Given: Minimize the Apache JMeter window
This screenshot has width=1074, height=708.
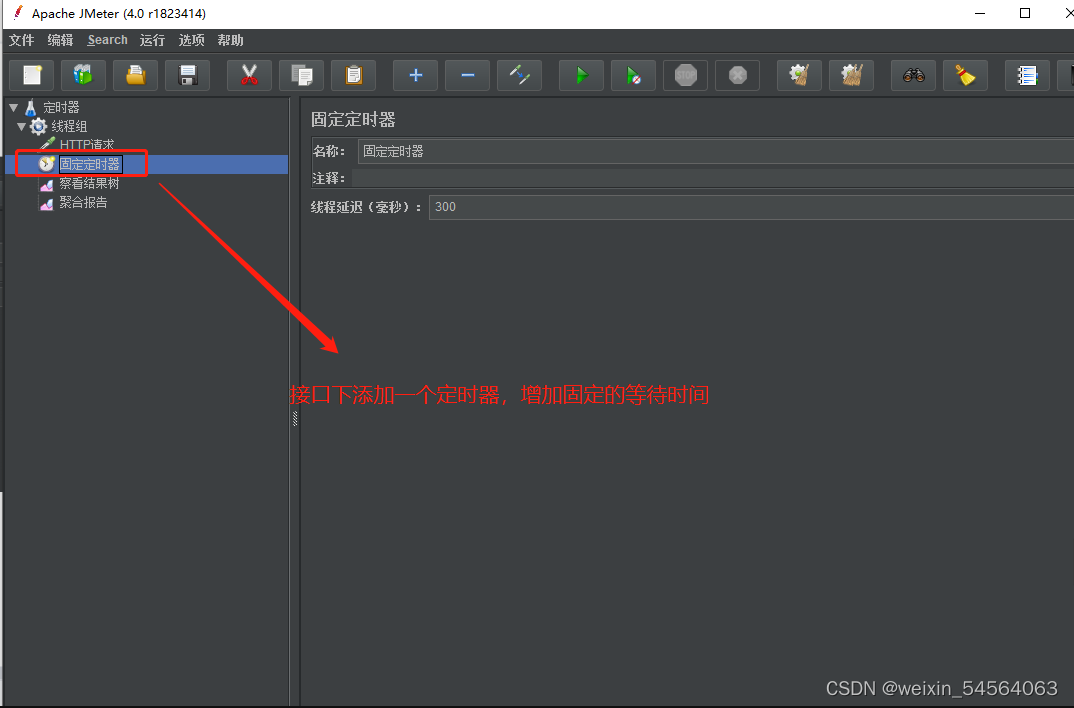Looking at the screenshot, I should point(980,13).
